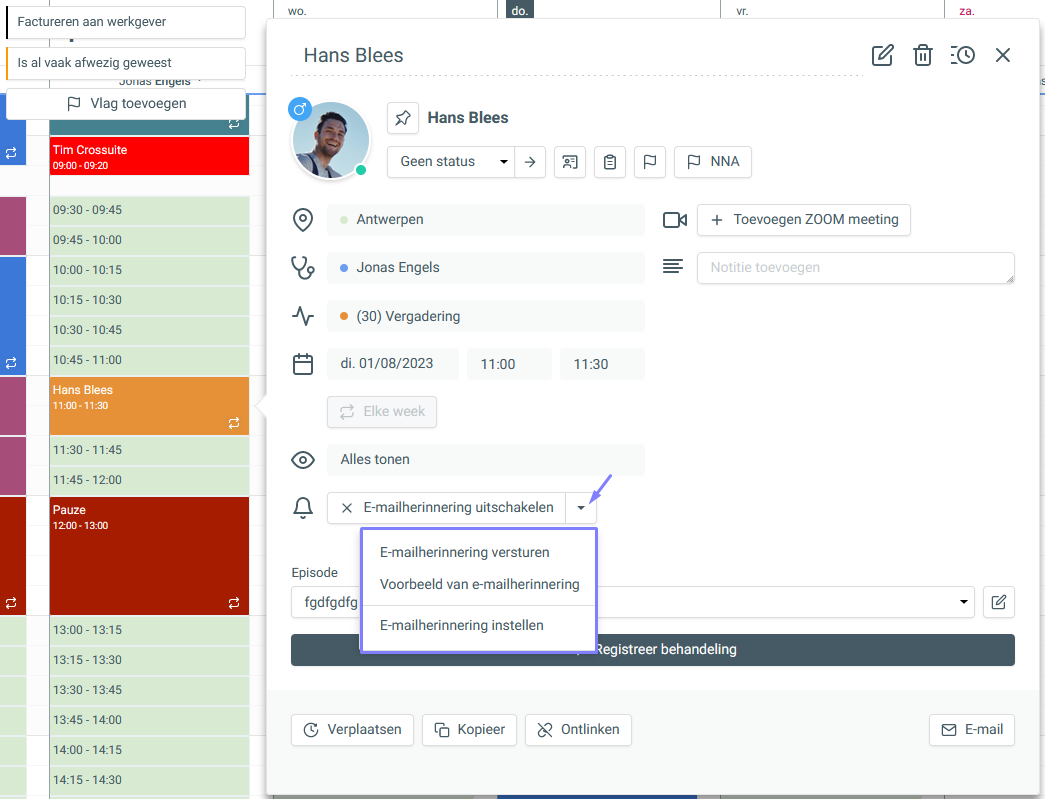Image resolution: width=1045 pixels, height=799 pixels.
Task: Select type (30) Vergadering field
Action: pos(485,316)
